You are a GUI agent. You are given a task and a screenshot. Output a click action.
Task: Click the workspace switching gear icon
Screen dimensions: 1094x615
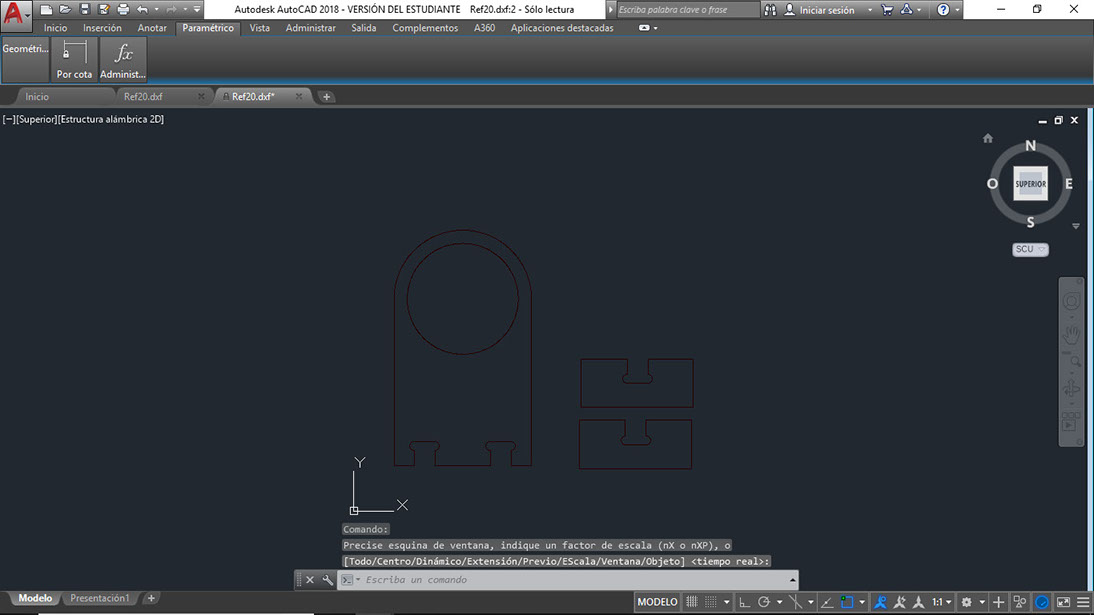pos(966,602)
